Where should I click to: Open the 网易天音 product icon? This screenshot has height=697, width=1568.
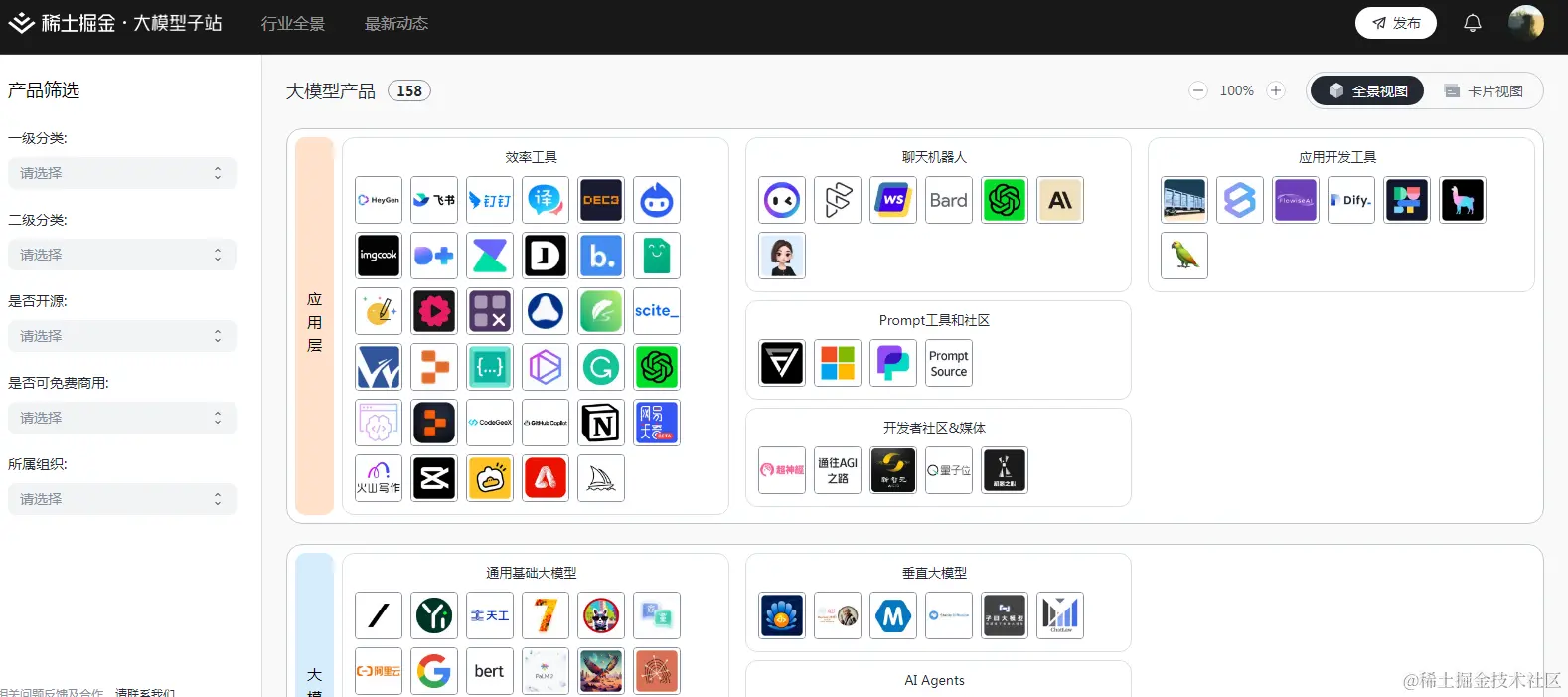point(657,423)
